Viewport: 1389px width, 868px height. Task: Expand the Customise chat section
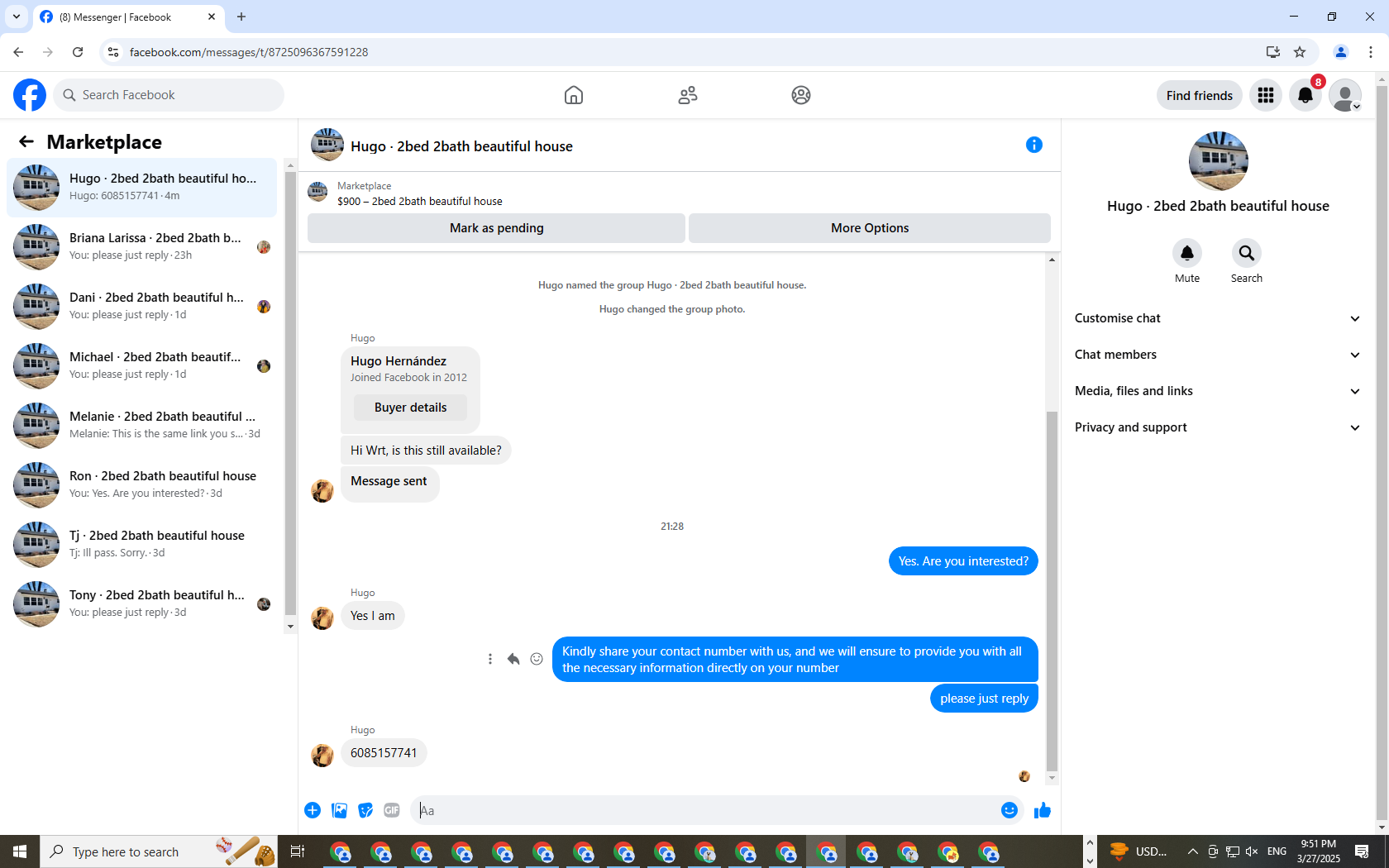pyautogui.click(x=1217, y=318)
